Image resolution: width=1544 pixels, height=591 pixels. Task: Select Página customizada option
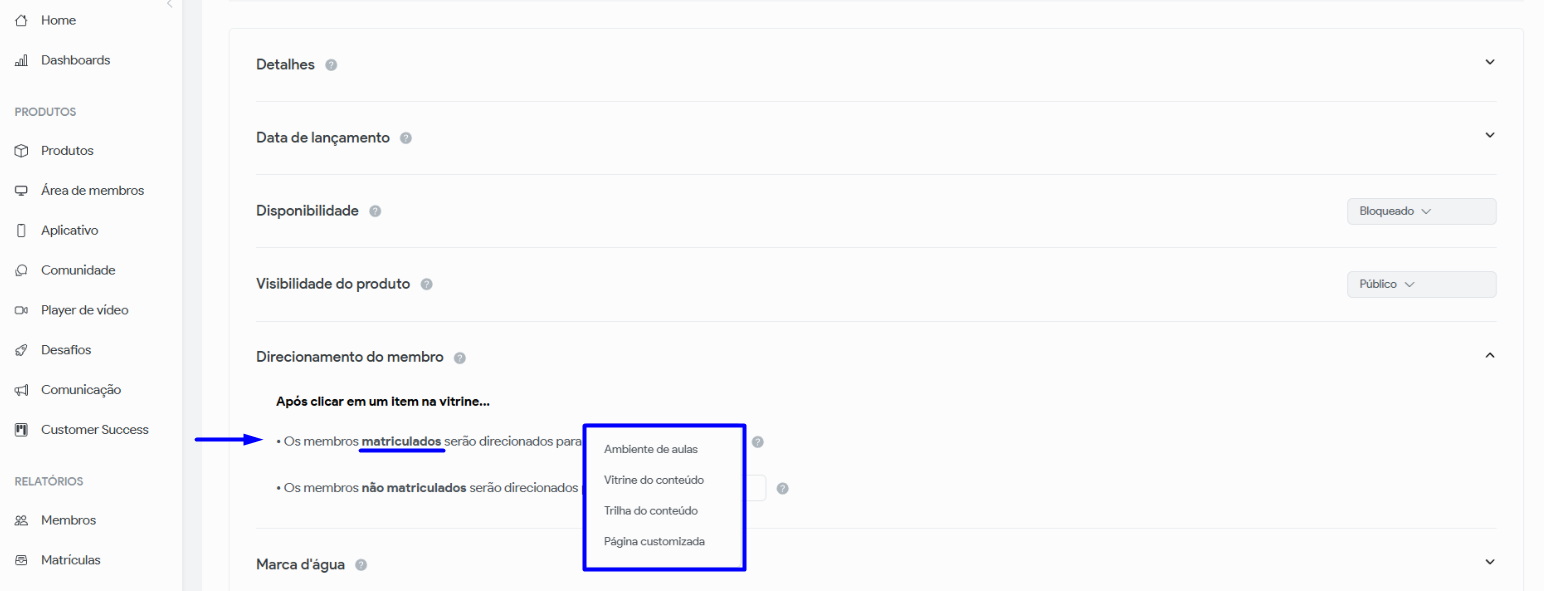point(654,541)
